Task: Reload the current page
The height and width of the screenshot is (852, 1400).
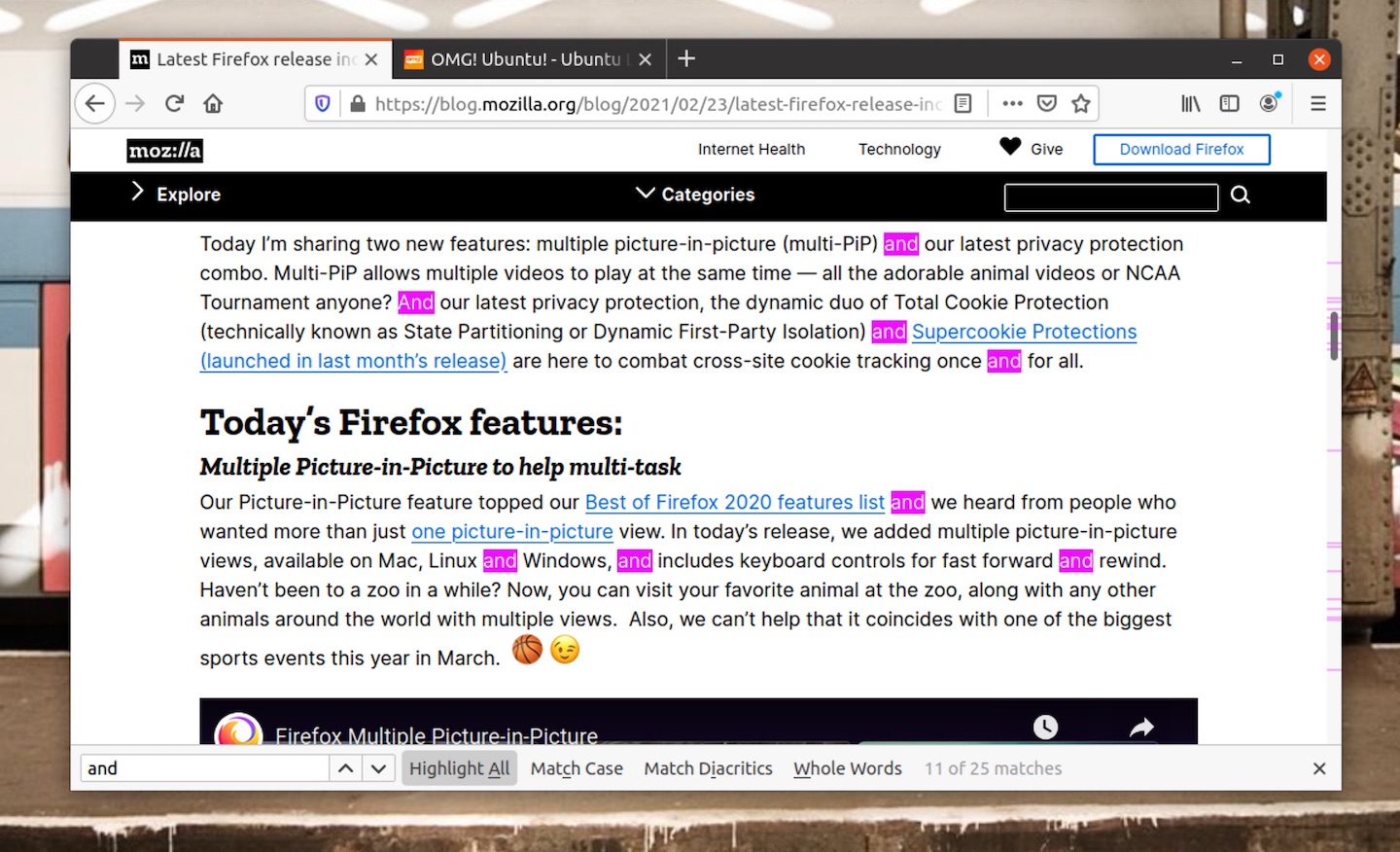Action: (x=174, y=103)
